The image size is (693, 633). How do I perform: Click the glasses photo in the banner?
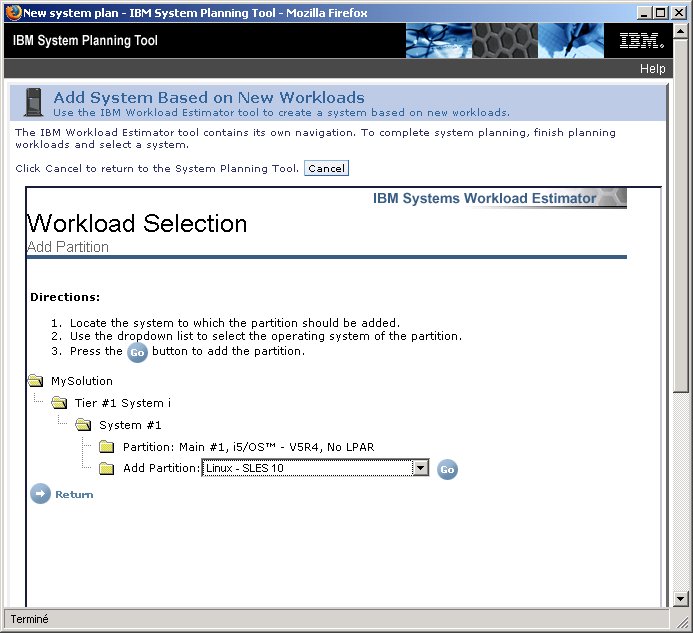click(438, 41)
